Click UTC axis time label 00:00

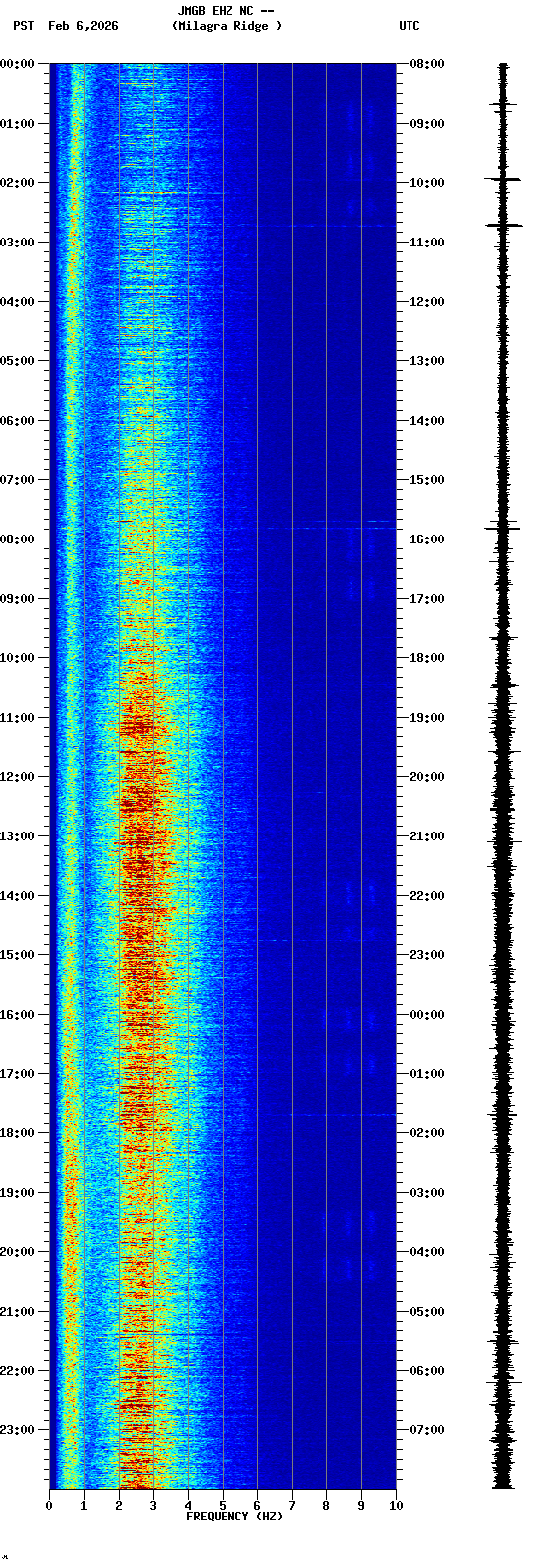tap(427, 1015)
